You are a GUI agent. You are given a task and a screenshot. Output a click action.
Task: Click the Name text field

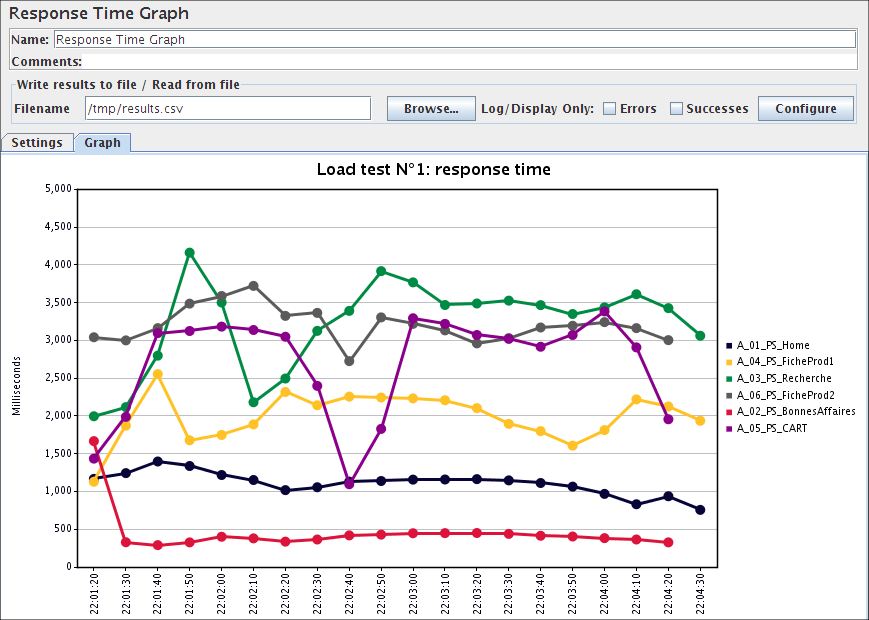(455, 40)
